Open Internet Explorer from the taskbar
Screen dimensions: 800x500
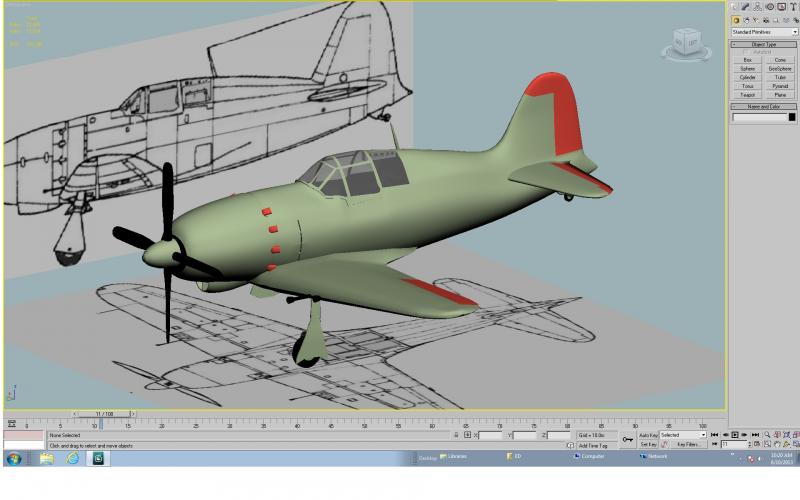point(72,459)
